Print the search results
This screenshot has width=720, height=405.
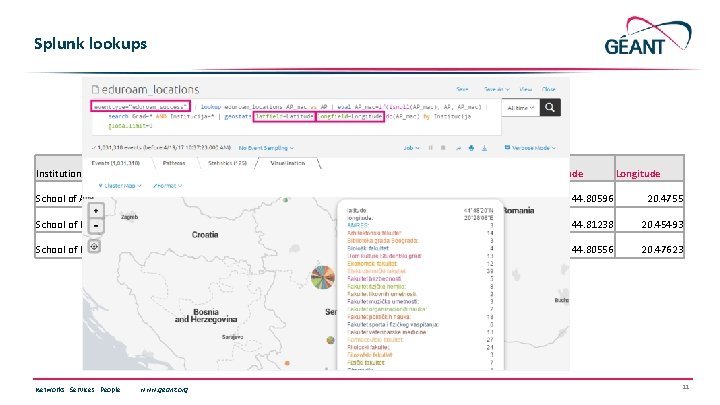point(471,148)
